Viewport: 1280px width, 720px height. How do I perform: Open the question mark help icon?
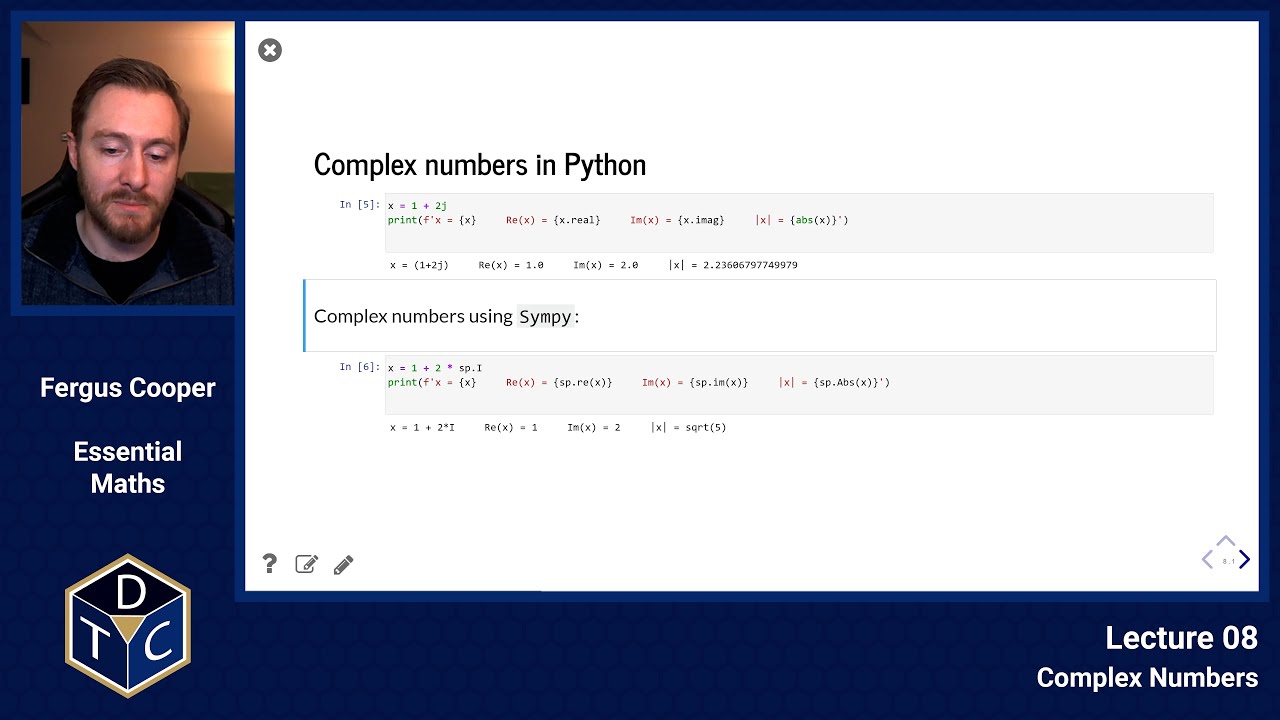click(x=269, y=564)
